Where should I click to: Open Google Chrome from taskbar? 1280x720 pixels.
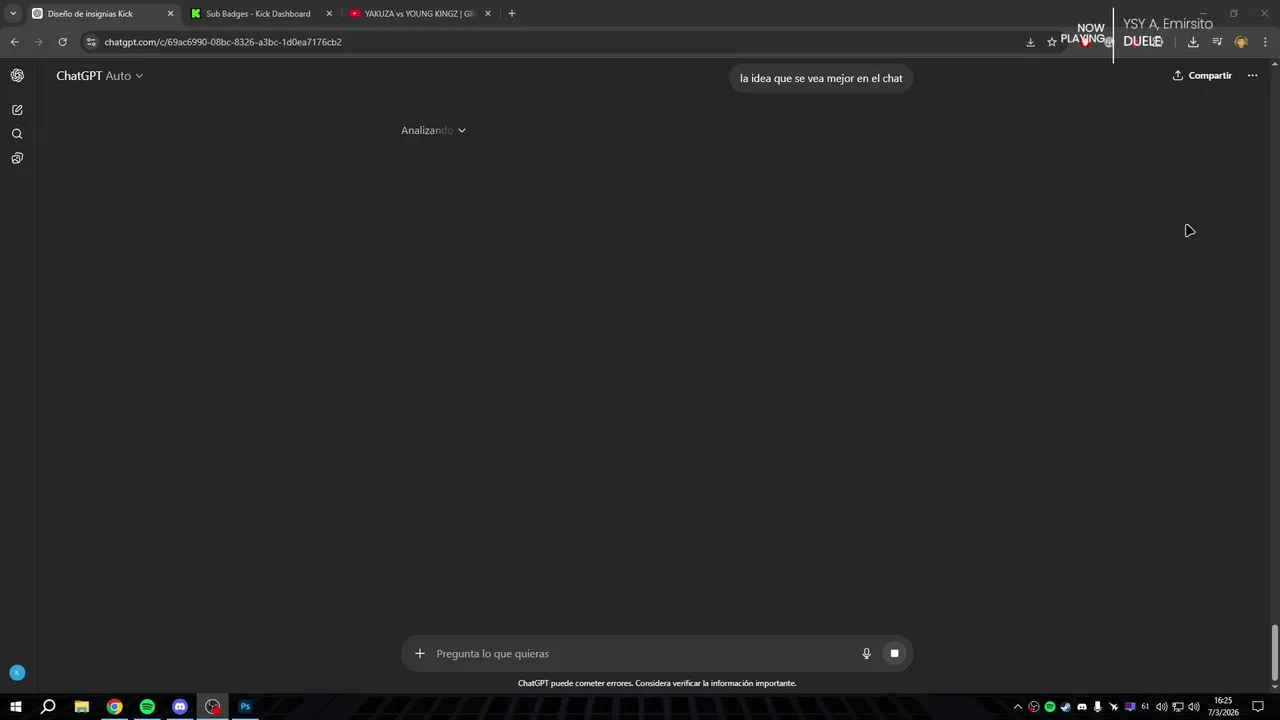[115, 707]
